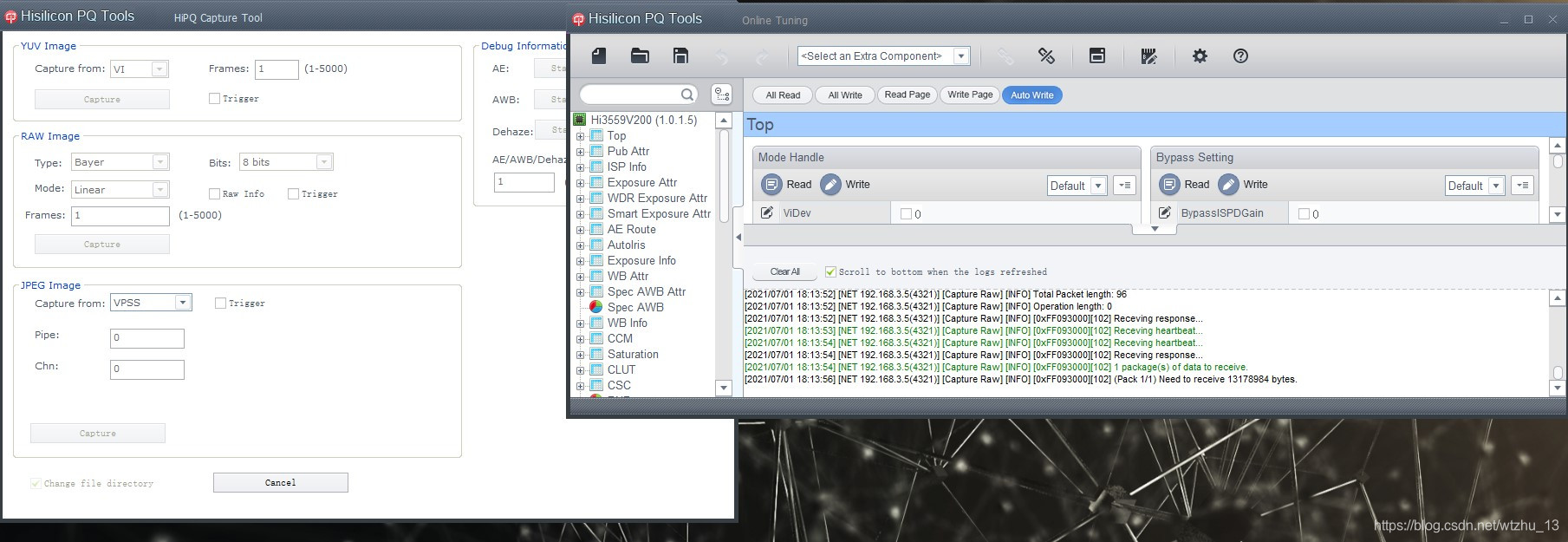Toggle the ViDev value checkbox

[906, 214]
